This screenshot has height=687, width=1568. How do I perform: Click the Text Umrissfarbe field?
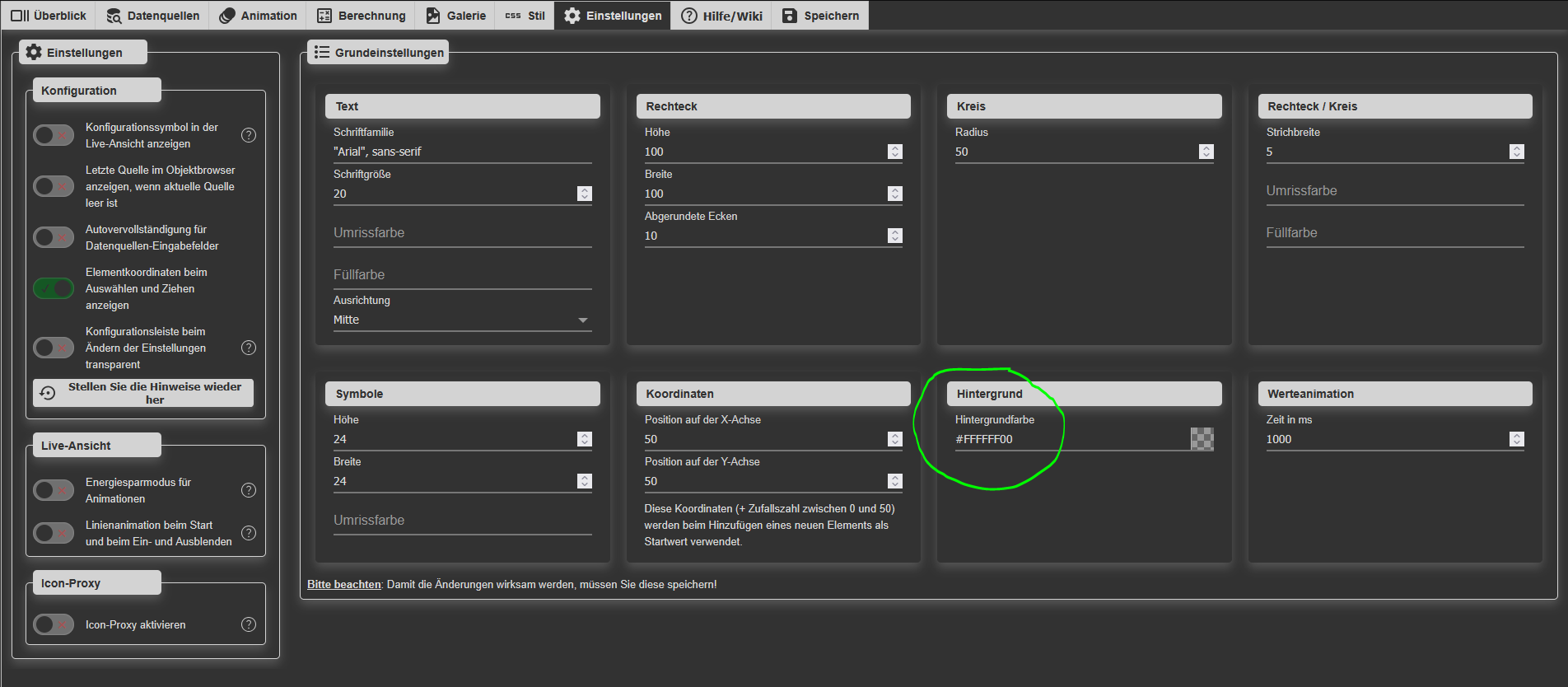pyautogui.click(x=462, y=233)
